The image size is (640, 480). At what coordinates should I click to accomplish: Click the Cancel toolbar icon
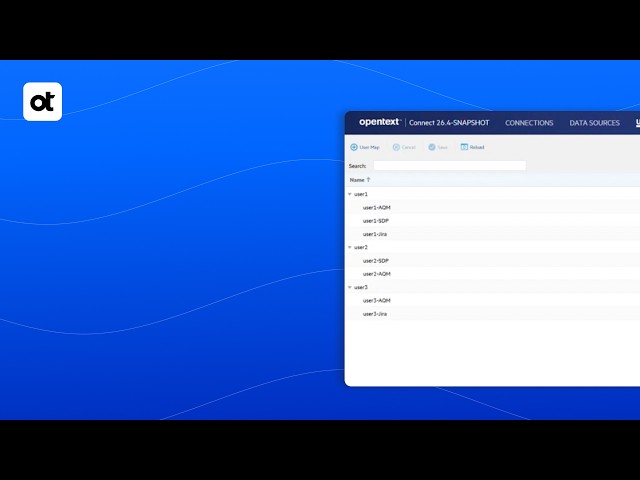(x=396, y=147)
